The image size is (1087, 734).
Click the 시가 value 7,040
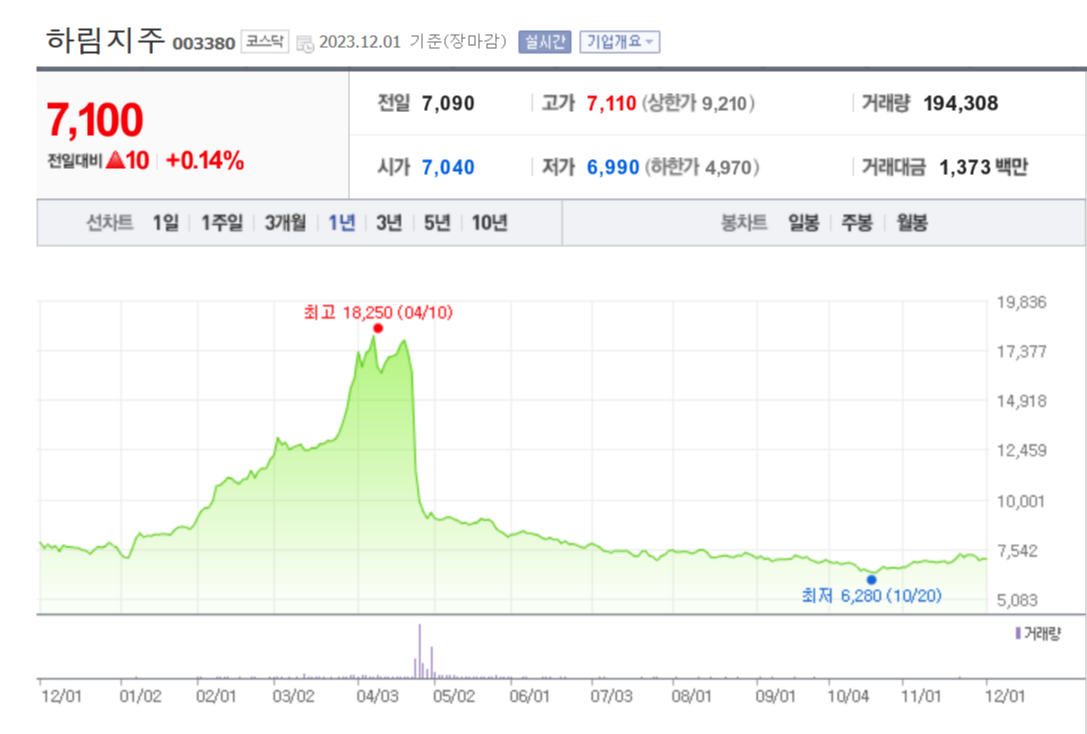tap(448, 167)
